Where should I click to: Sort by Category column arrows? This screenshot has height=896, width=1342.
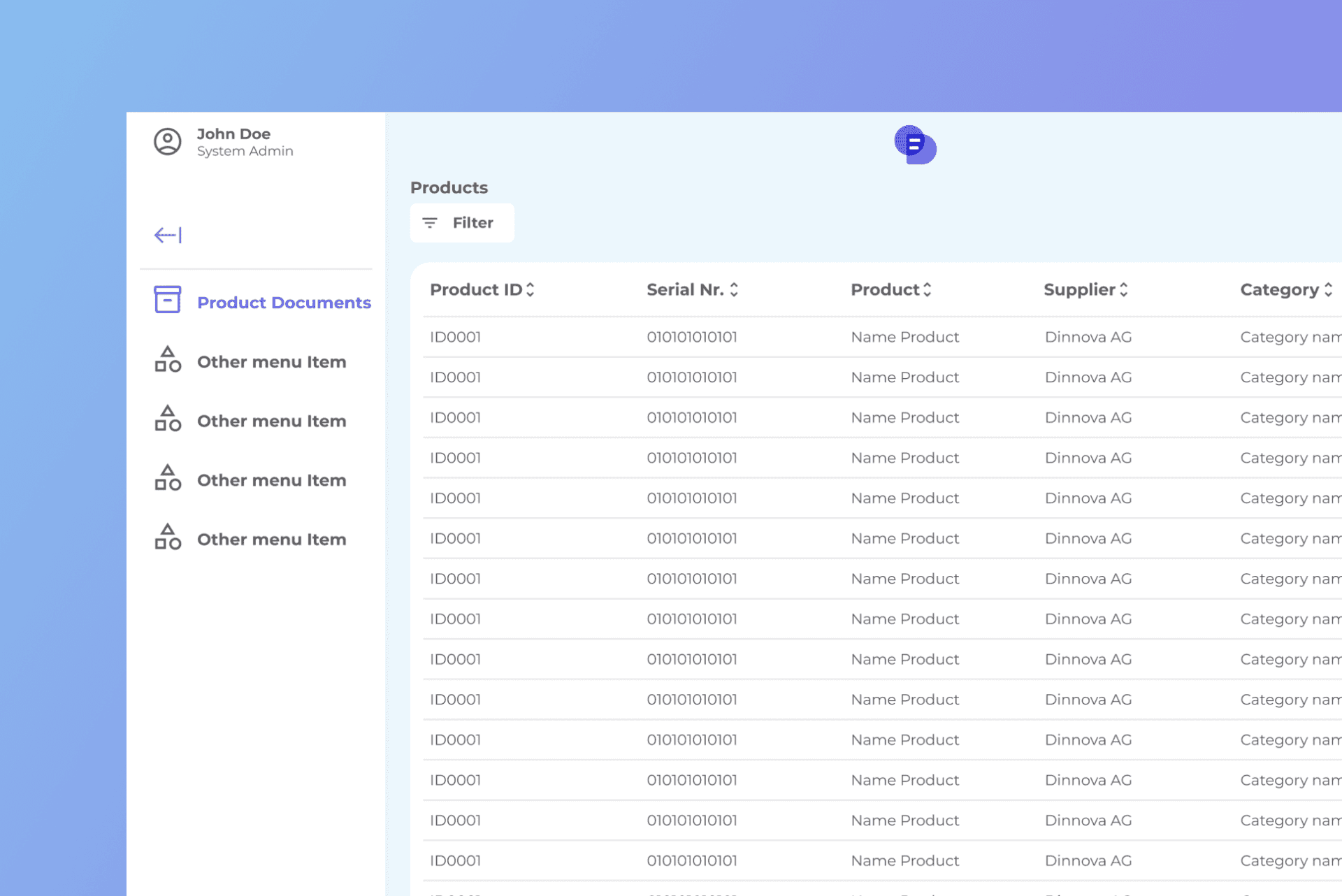click(x=1328, y=290)
